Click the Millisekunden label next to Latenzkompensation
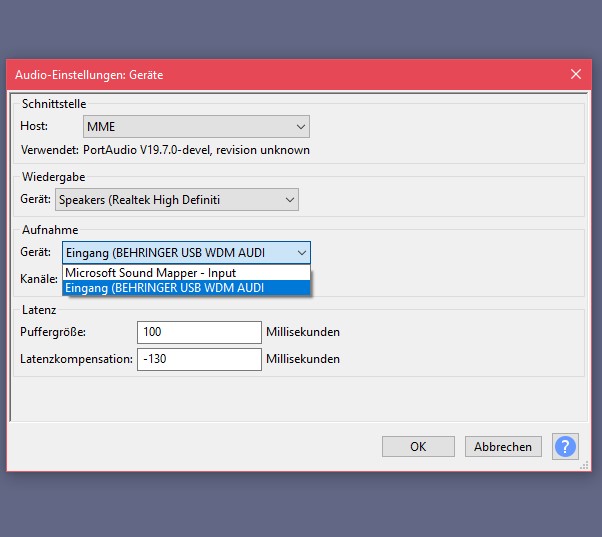Screen dimensions: 602x537 pos(303,359)
